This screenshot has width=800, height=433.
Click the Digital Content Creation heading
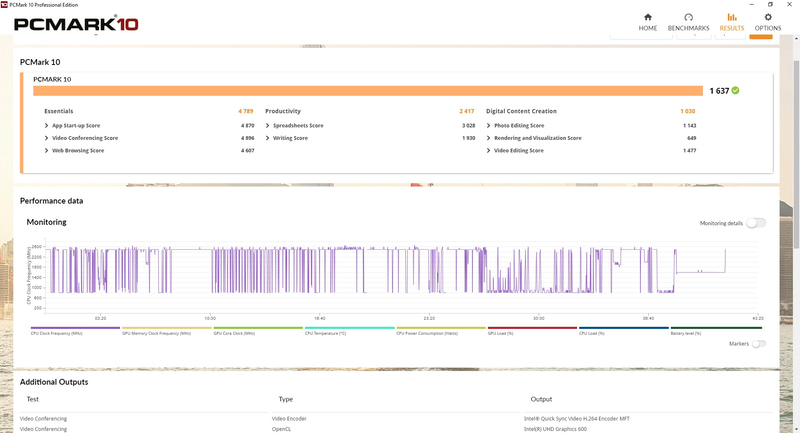point(521,111)
